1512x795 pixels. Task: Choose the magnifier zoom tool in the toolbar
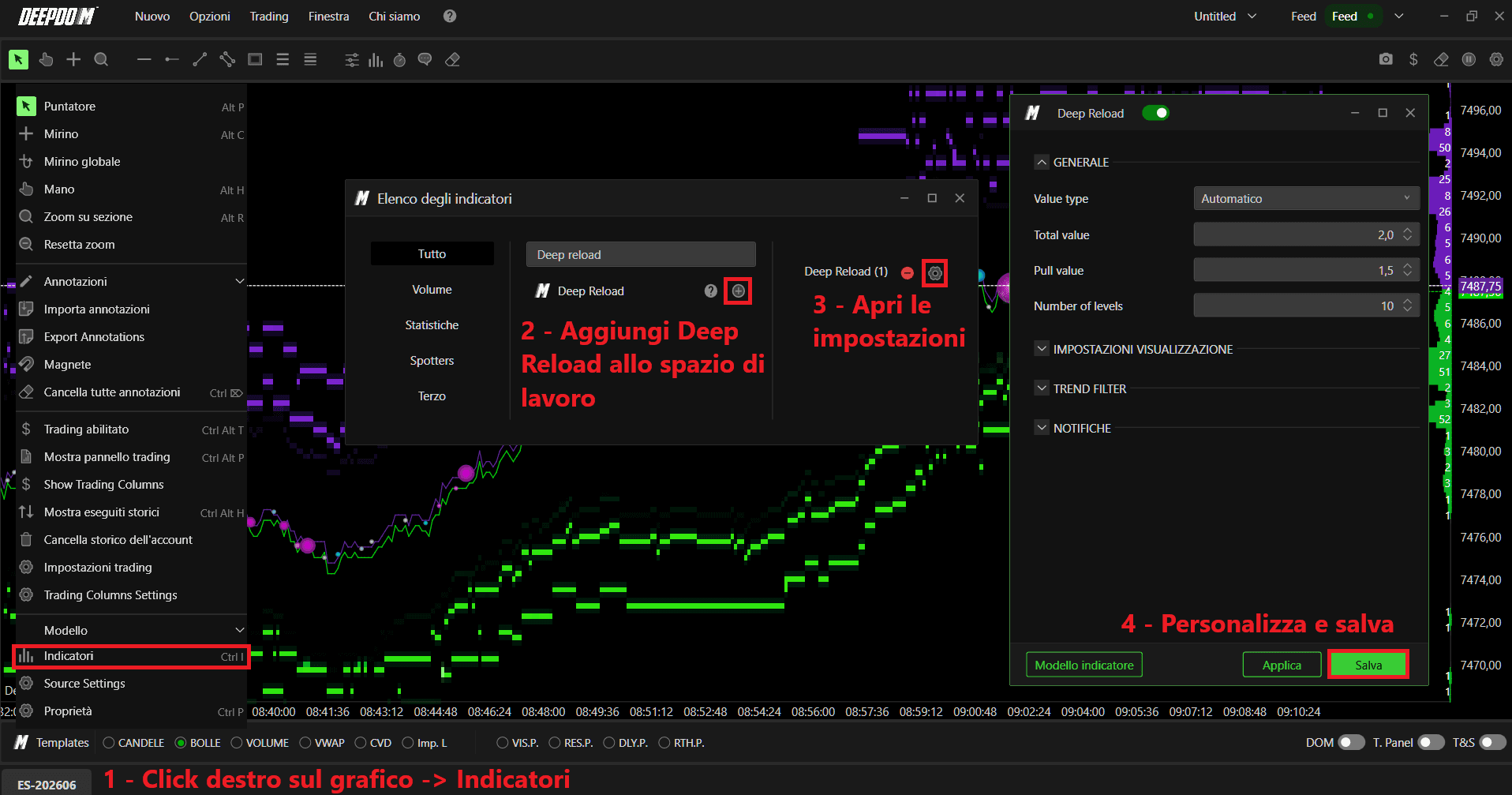click(101, 59)
